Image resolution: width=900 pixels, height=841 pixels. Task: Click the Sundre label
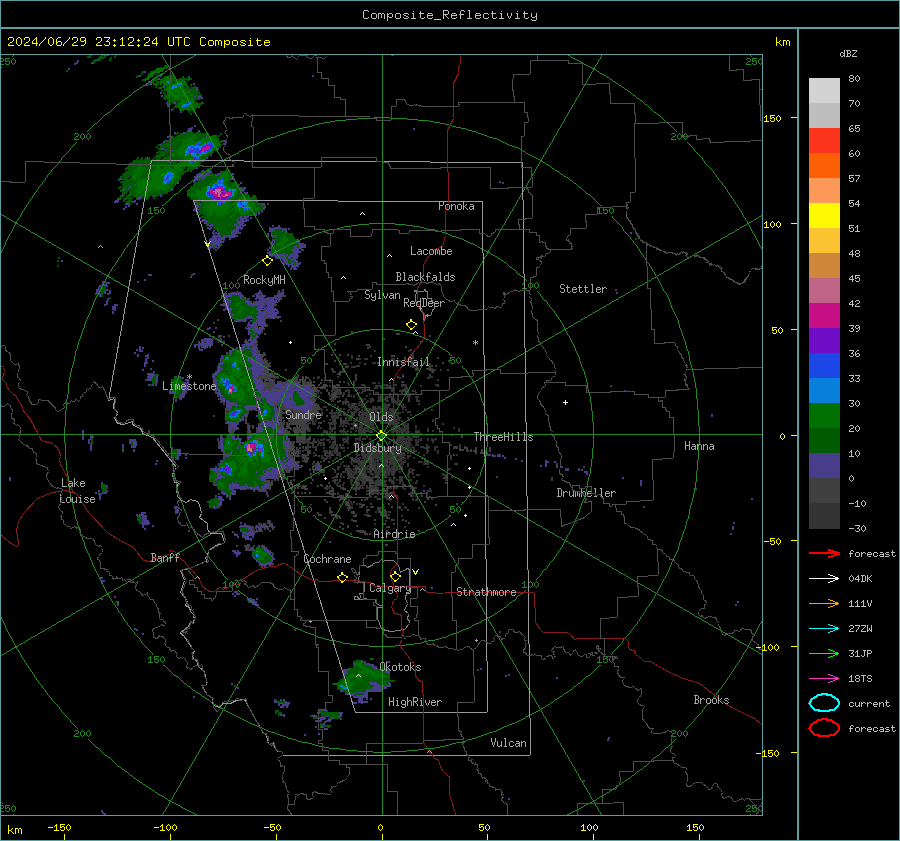303,414
